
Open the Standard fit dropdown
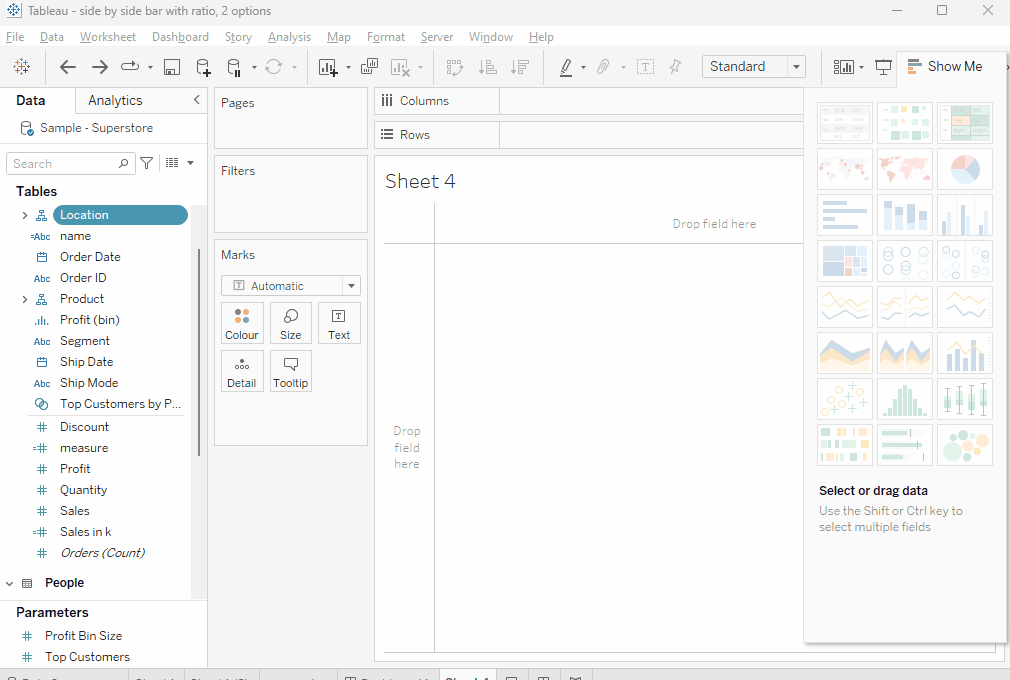[x=754, y=67]
